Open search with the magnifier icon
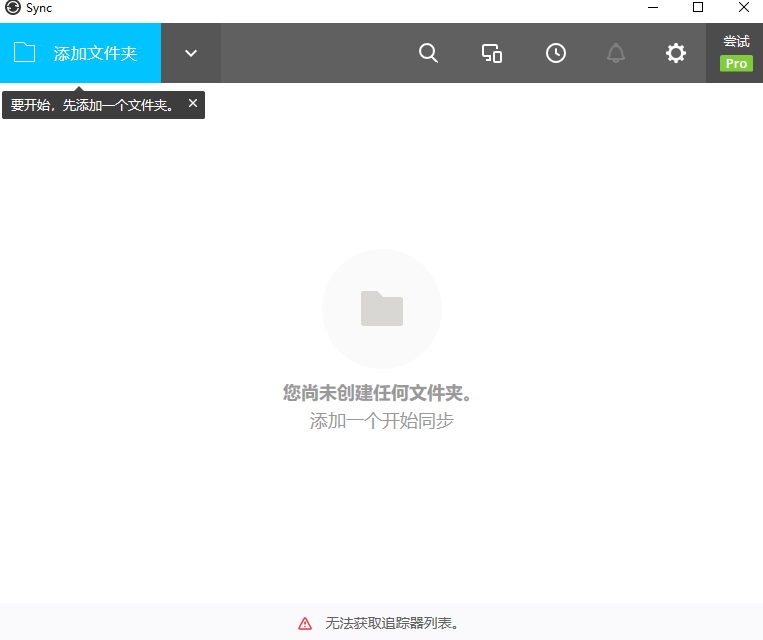Screen dimensions: 763x640 coord(428,53)
